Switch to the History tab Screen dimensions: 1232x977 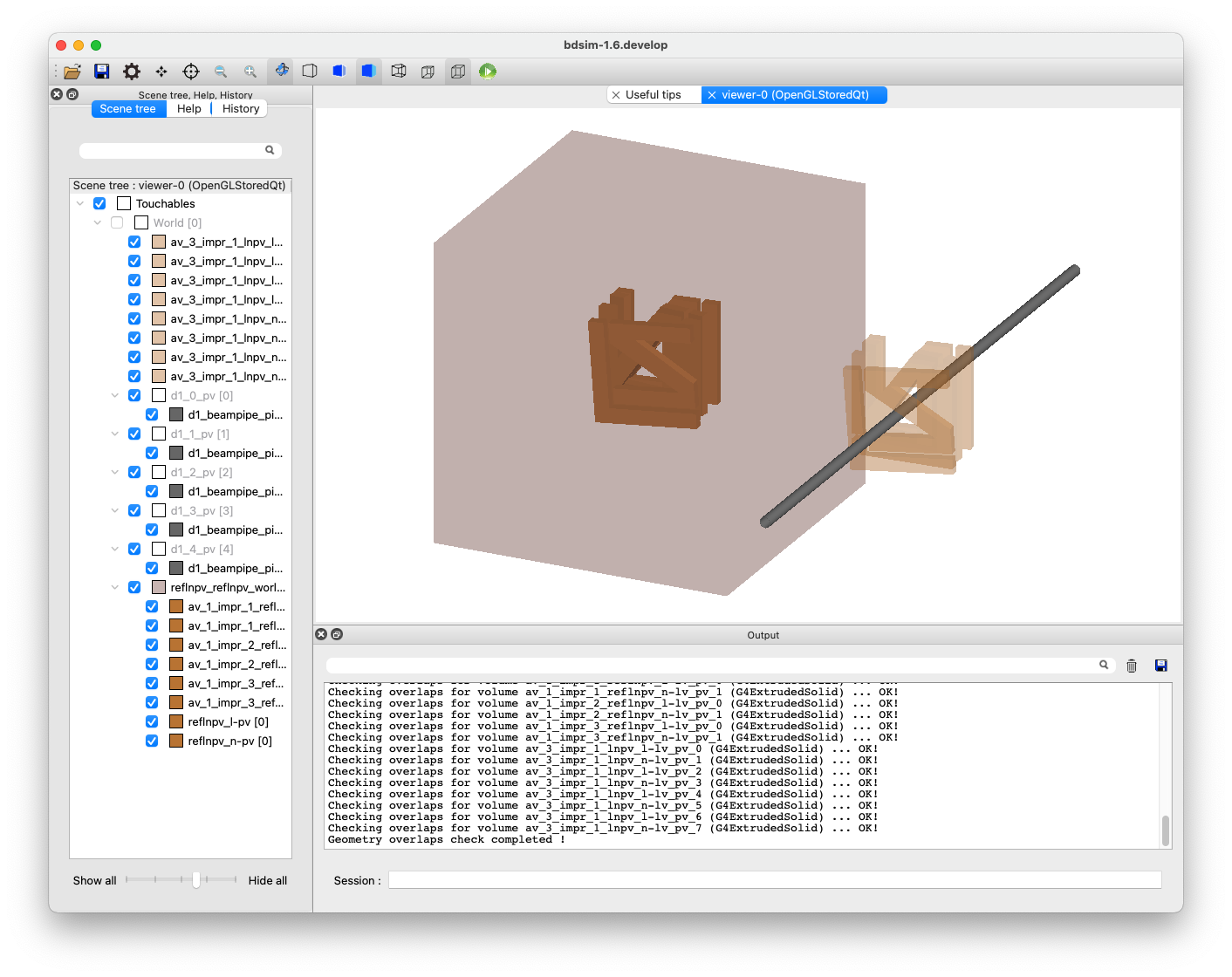pyautogui.click(x=240, y=109)
